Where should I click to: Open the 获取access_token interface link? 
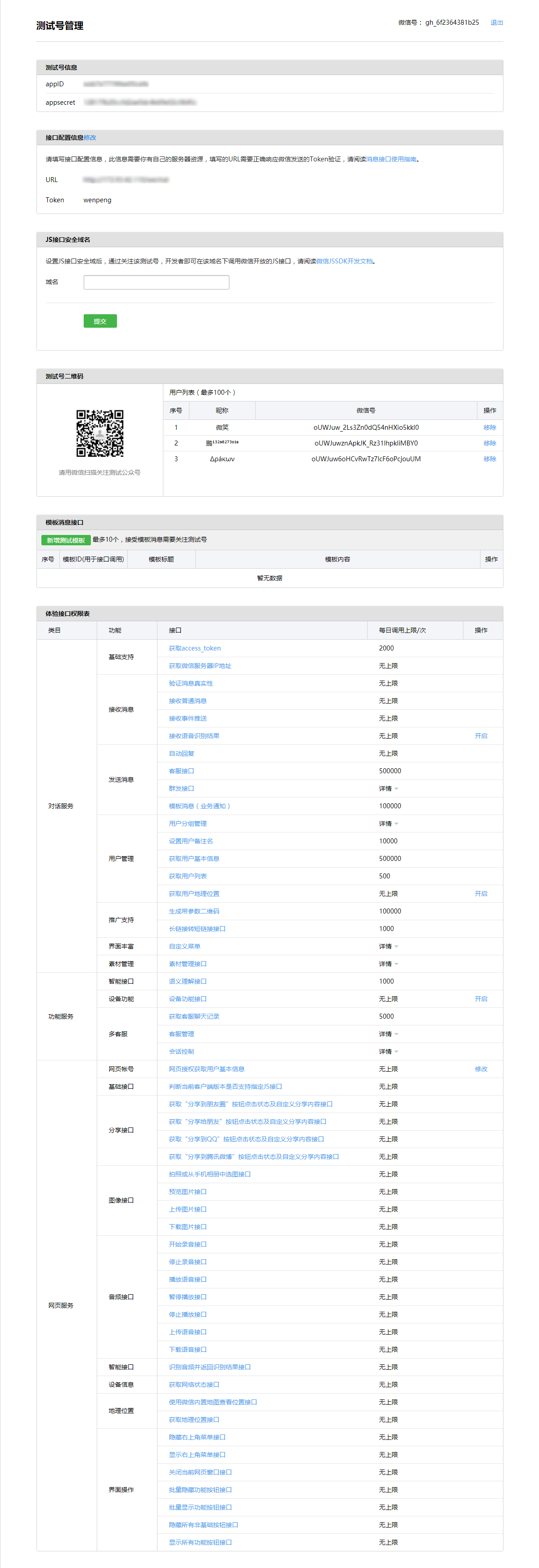194,648
